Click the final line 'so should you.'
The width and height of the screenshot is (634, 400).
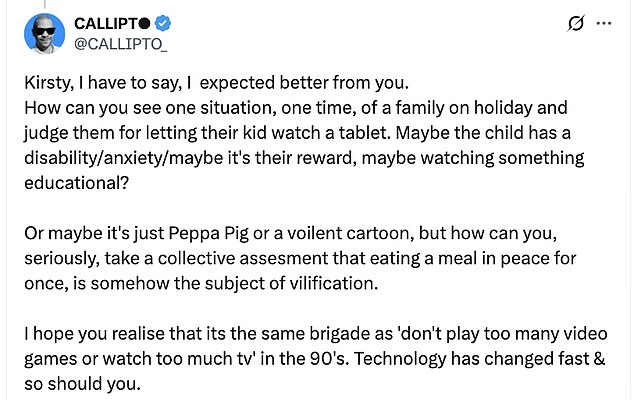coord(82,384)
